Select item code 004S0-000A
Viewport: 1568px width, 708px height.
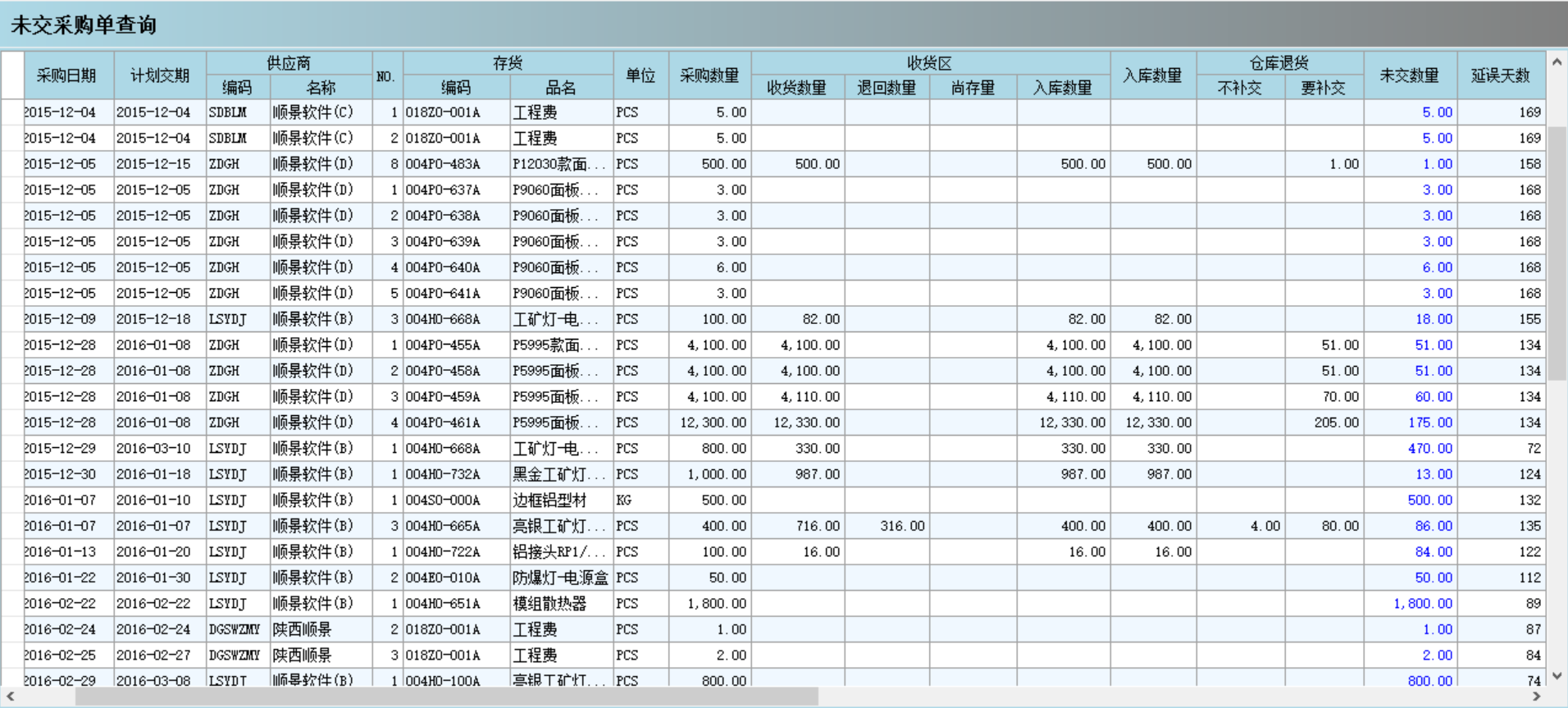456,500
